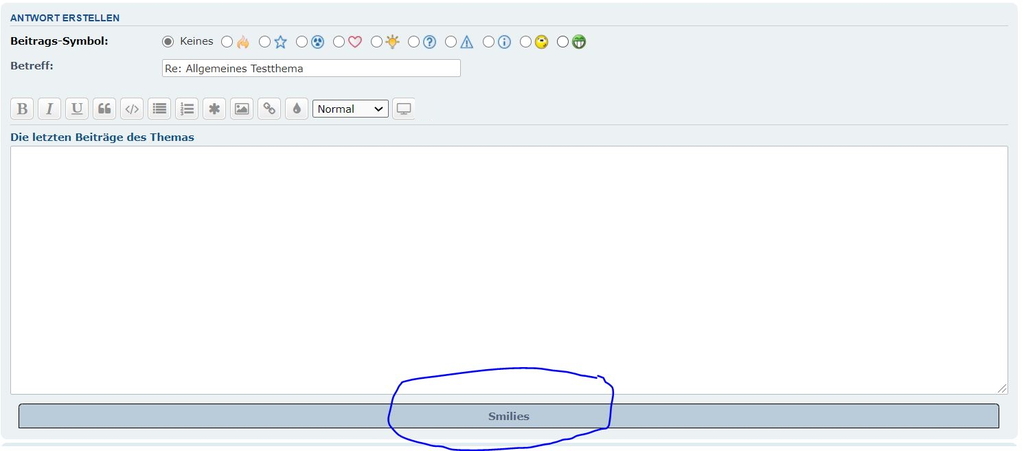Click the Smilies button below the editor

point(509,416)
